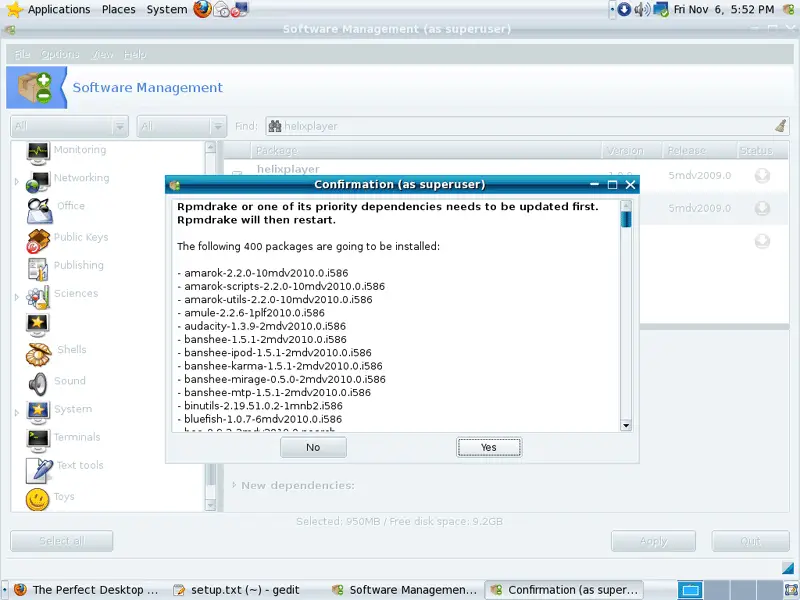Open the View menu
The width and height of the screenshot is (800, 600).
pyautogui.click(x=103, y=54)
